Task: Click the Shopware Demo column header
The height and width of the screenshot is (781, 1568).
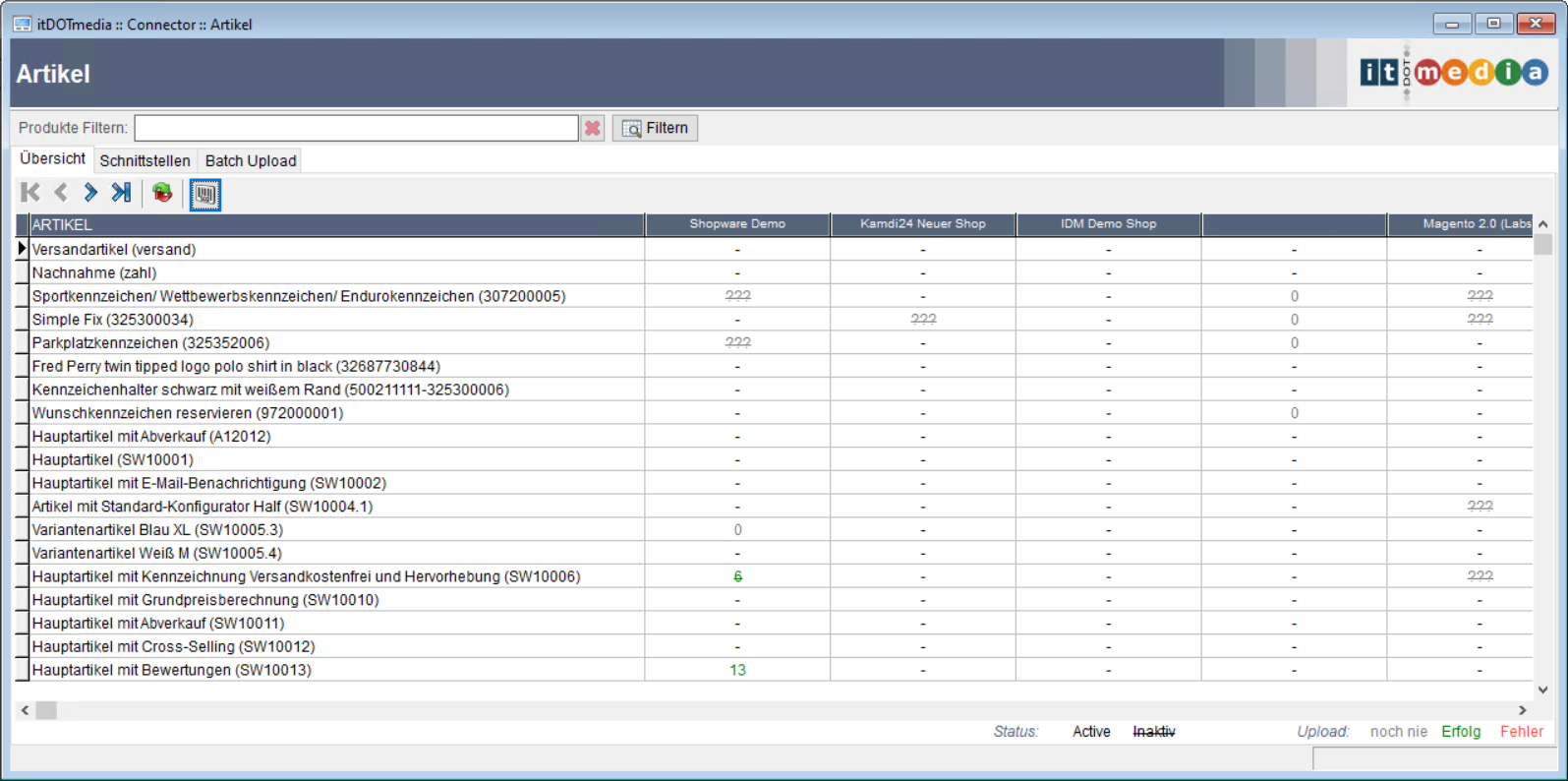Action: click(736, 224)
